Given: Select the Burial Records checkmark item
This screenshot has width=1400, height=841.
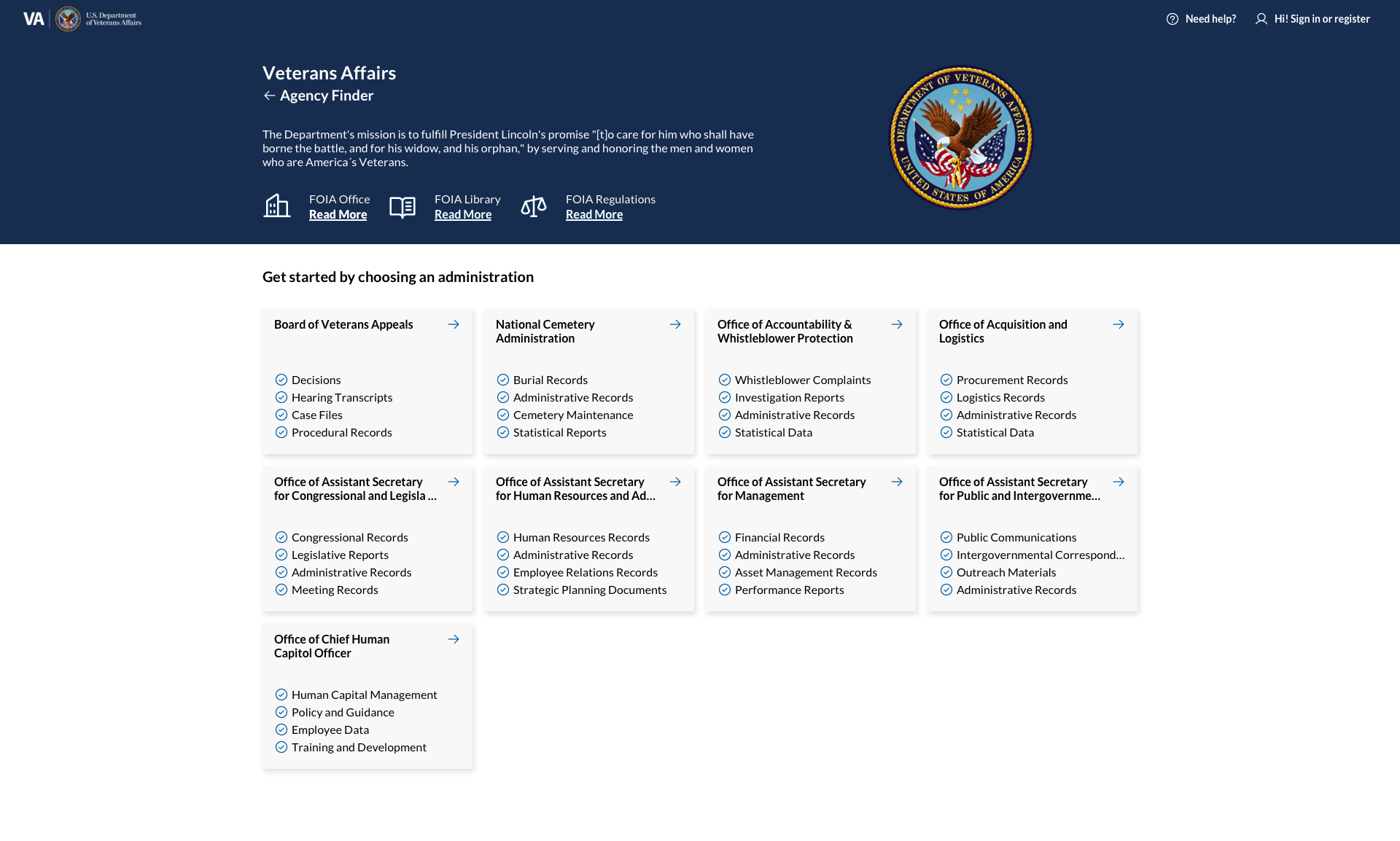Looking at the screenshot, I should tap(504, 379).
